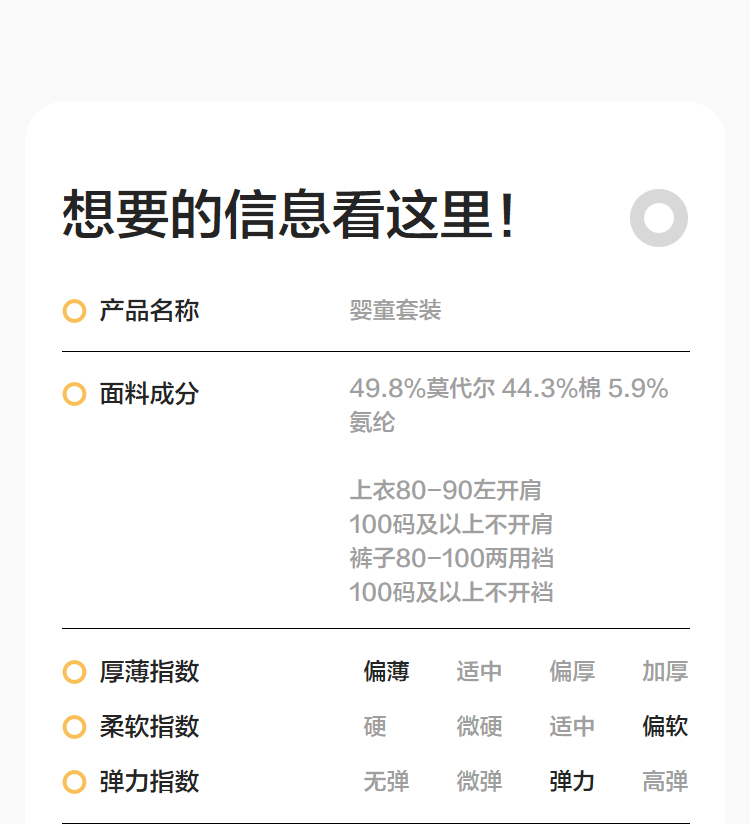
Task: Click the 婴童套装 product name text
Action: [x=395, y=311]
